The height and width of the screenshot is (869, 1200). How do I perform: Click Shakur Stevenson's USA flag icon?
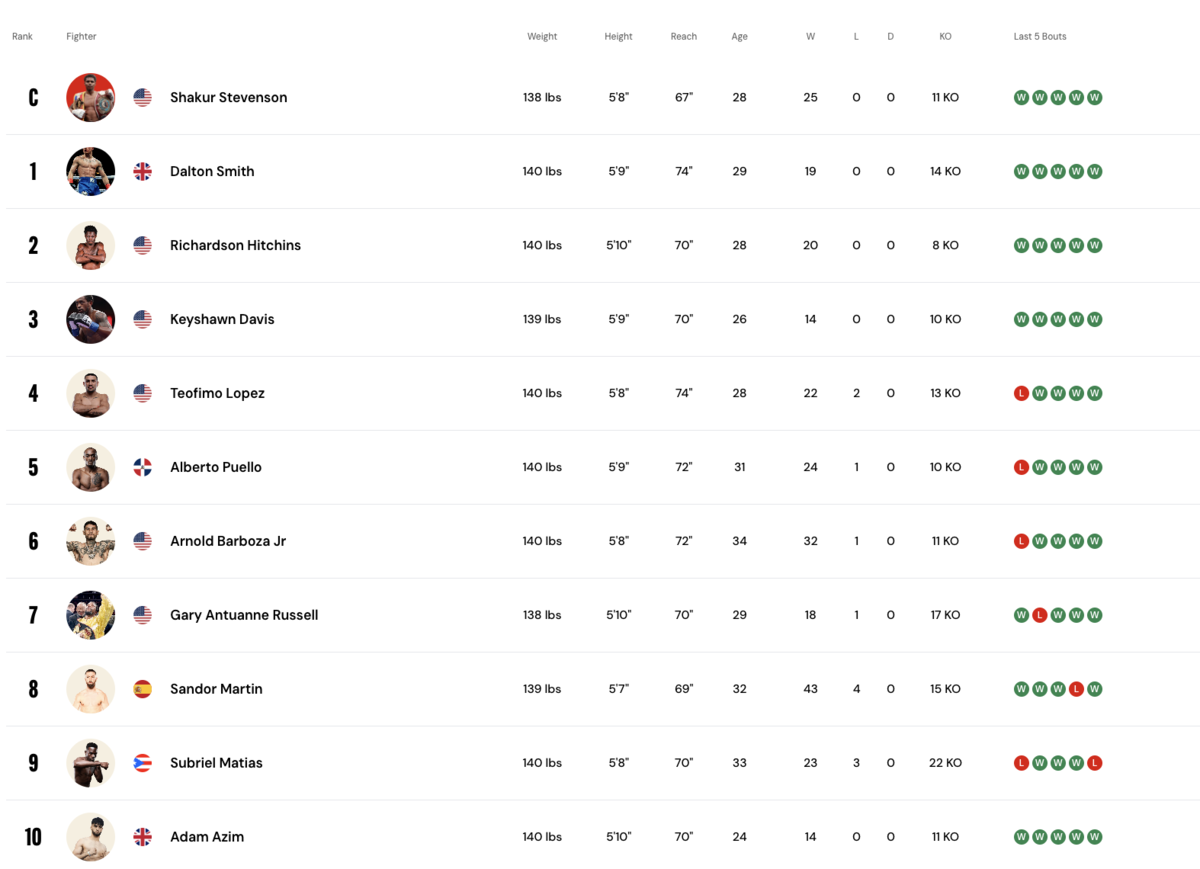pos(143,98)
